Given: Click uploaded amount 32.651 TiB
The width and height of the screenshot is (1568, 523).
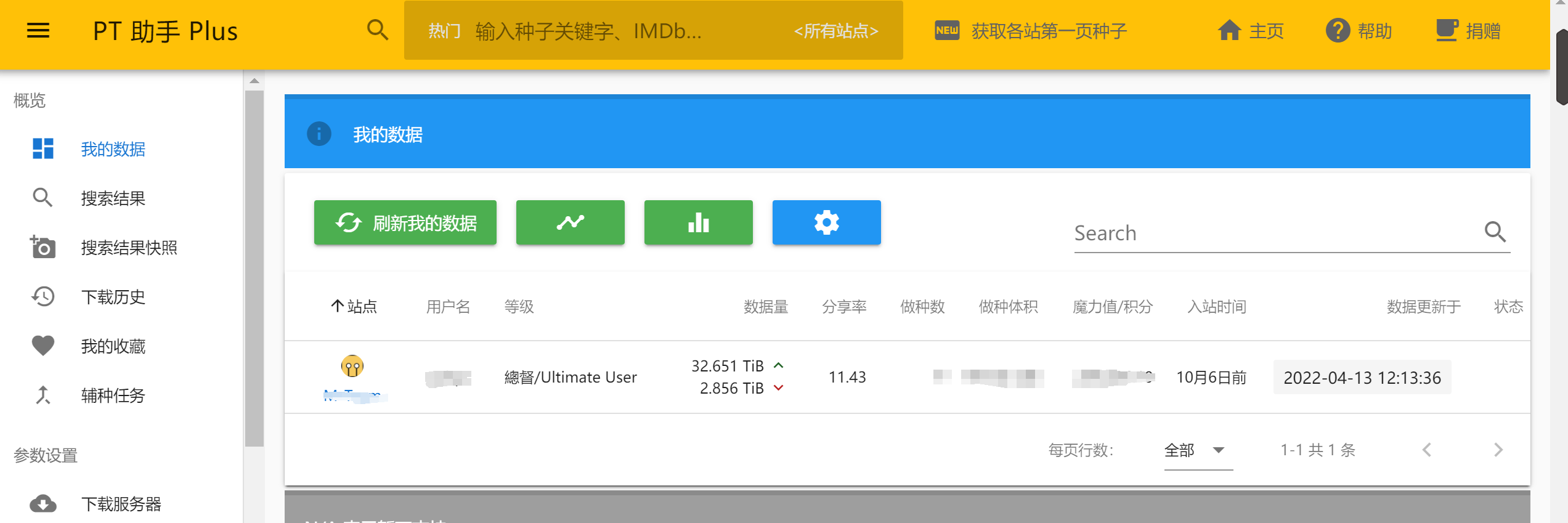Looking at the screenshot, I should (728, 366).
